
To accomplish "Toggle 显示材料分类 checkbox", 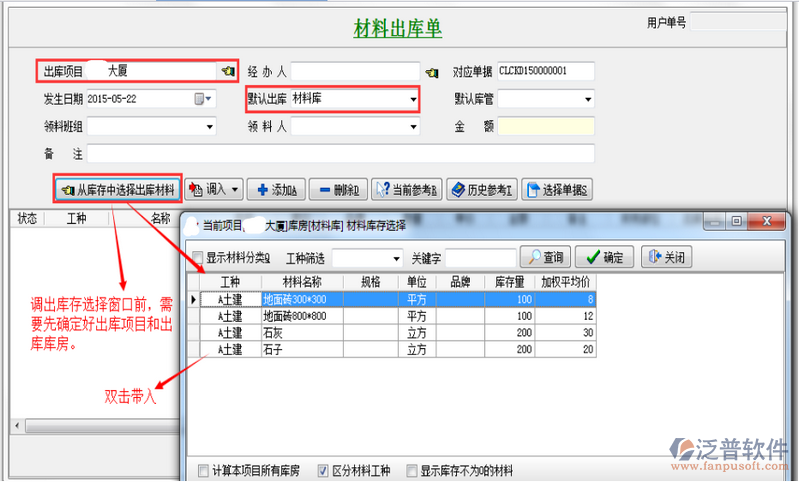I will point(198,258).
